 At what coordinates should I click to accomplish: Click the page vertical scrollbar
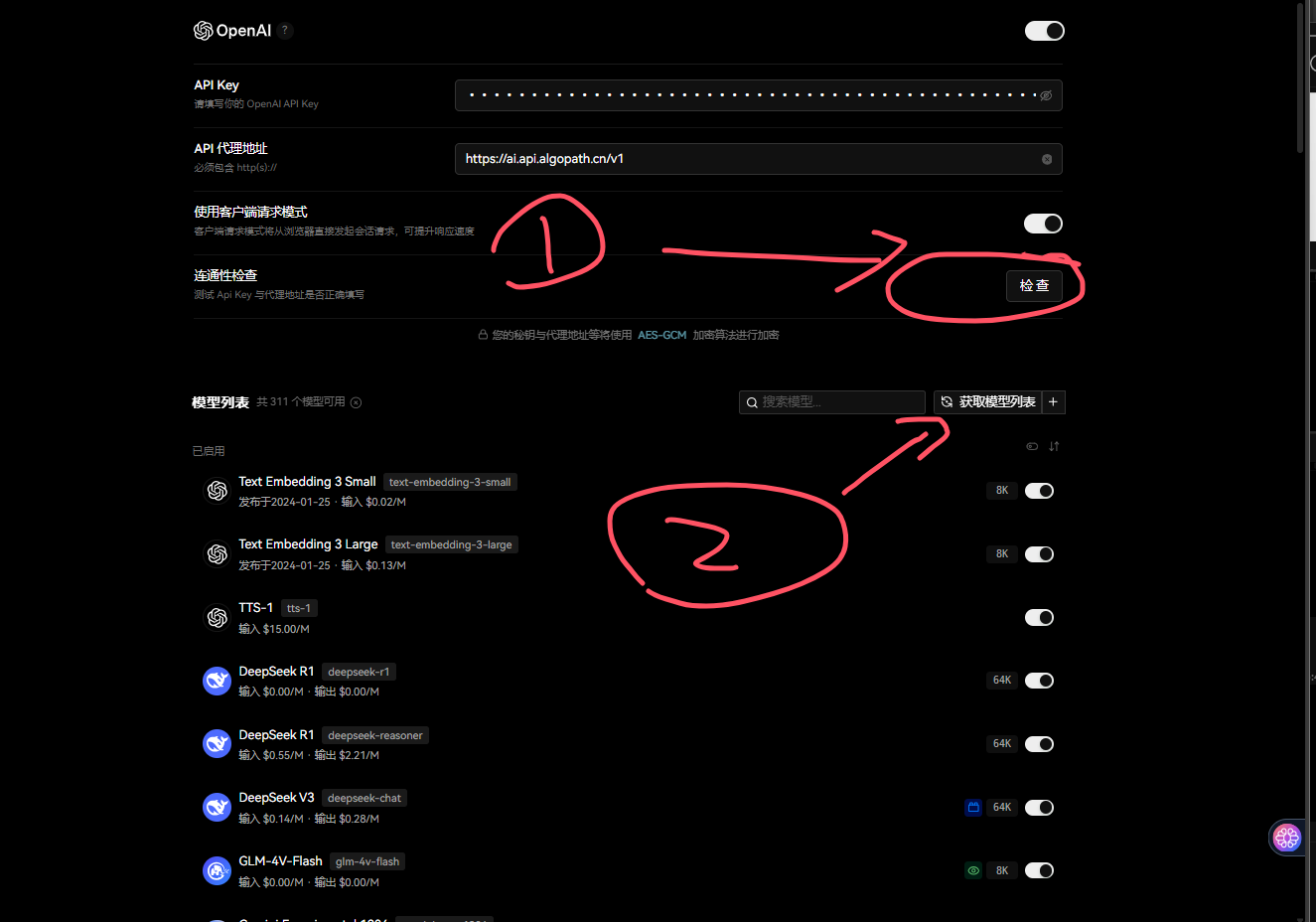[x=1300, y=79]
